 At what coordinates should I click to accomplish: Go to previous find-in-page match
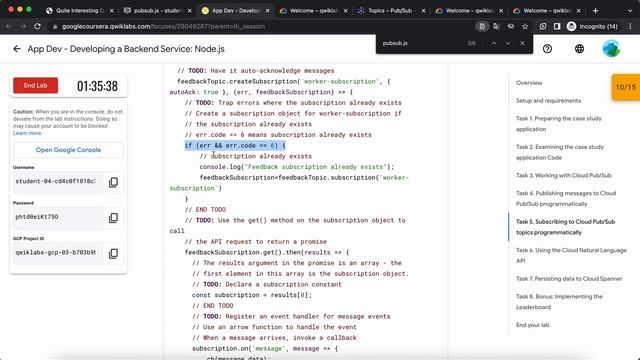(493, 43)
